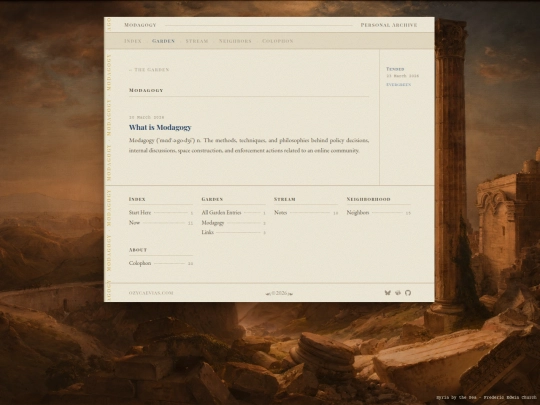
Task: Open the middle social icon in footer
Action: [398, 293]
